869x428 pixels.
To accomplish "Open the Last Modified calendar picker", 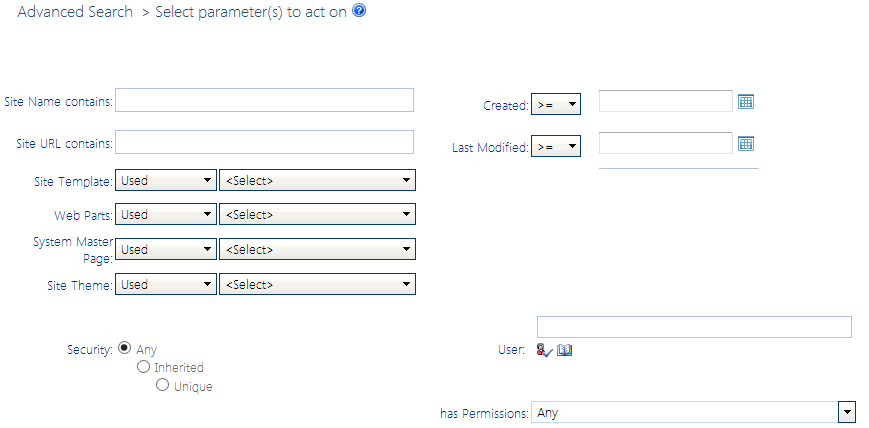I will pyautogui.click(x=745, y=143).
